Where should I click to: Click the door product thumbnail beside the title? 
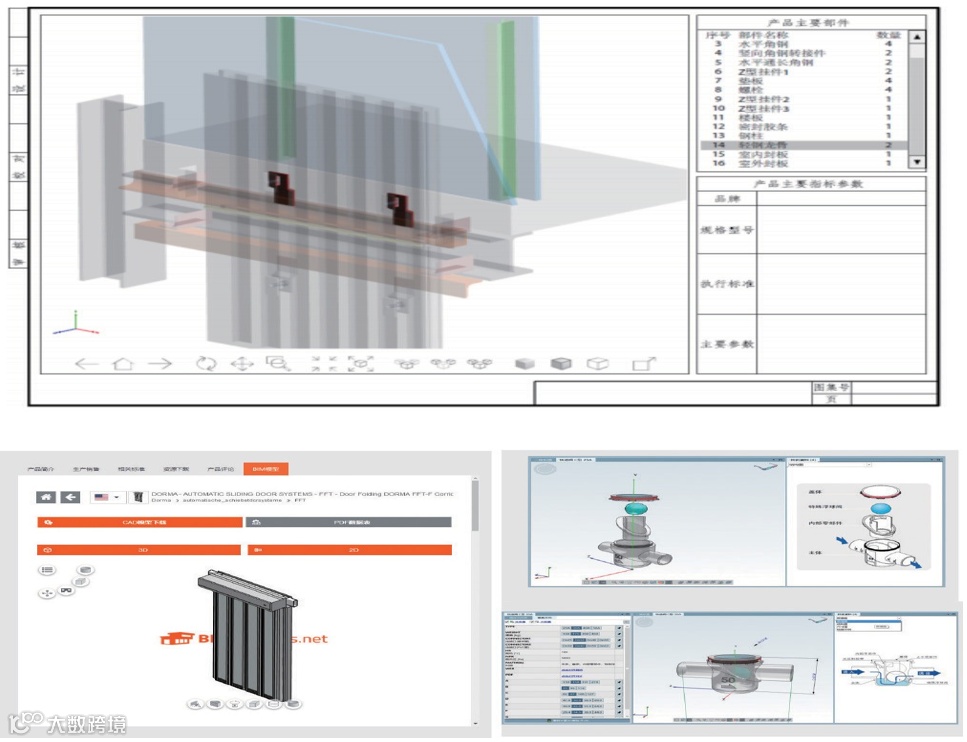click(x=138, y=497)
